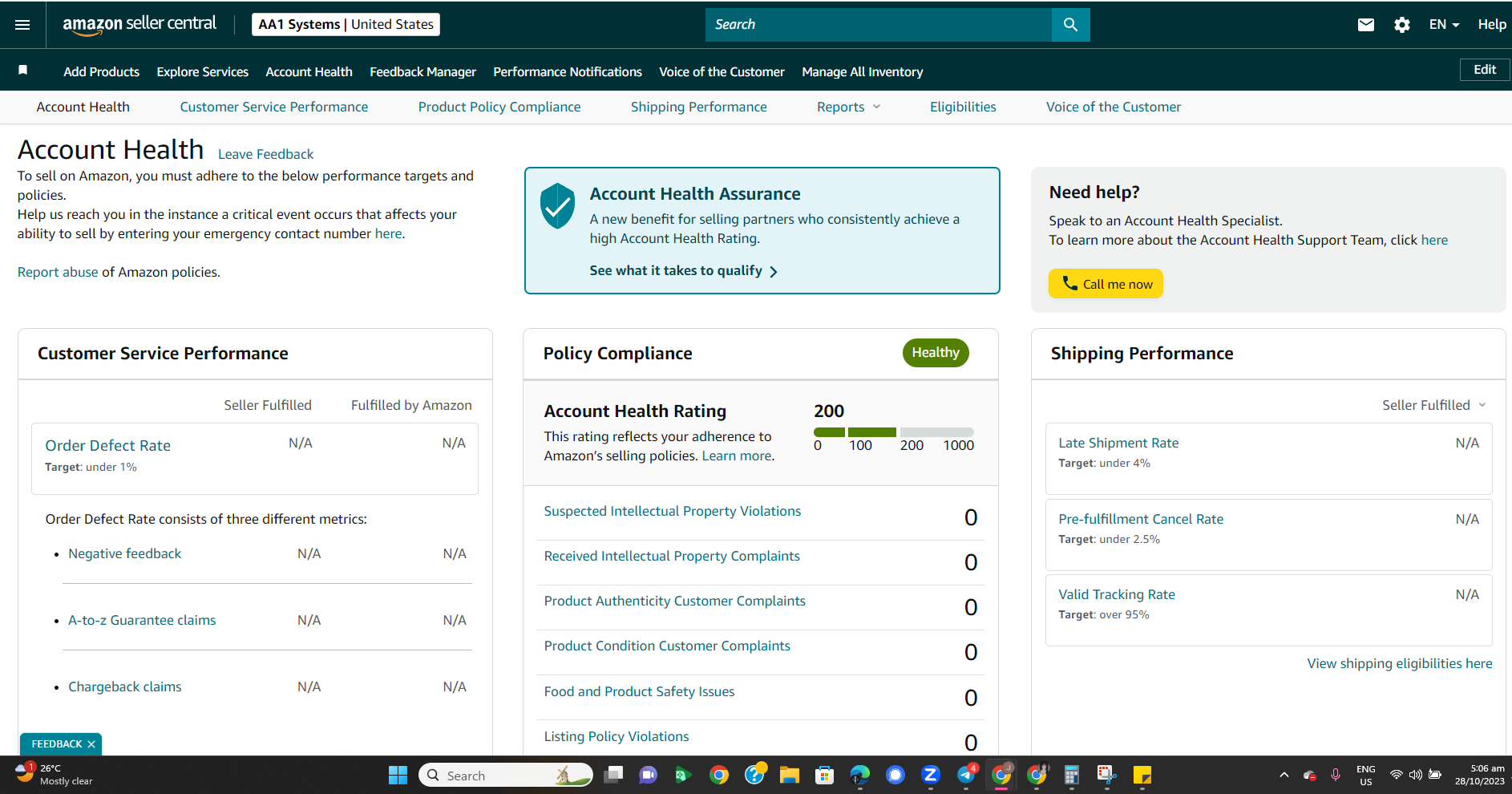Click the magnifier search button in the header
The height and width of the screenshot is (794, 1512).
click(x=1070, y=25)
